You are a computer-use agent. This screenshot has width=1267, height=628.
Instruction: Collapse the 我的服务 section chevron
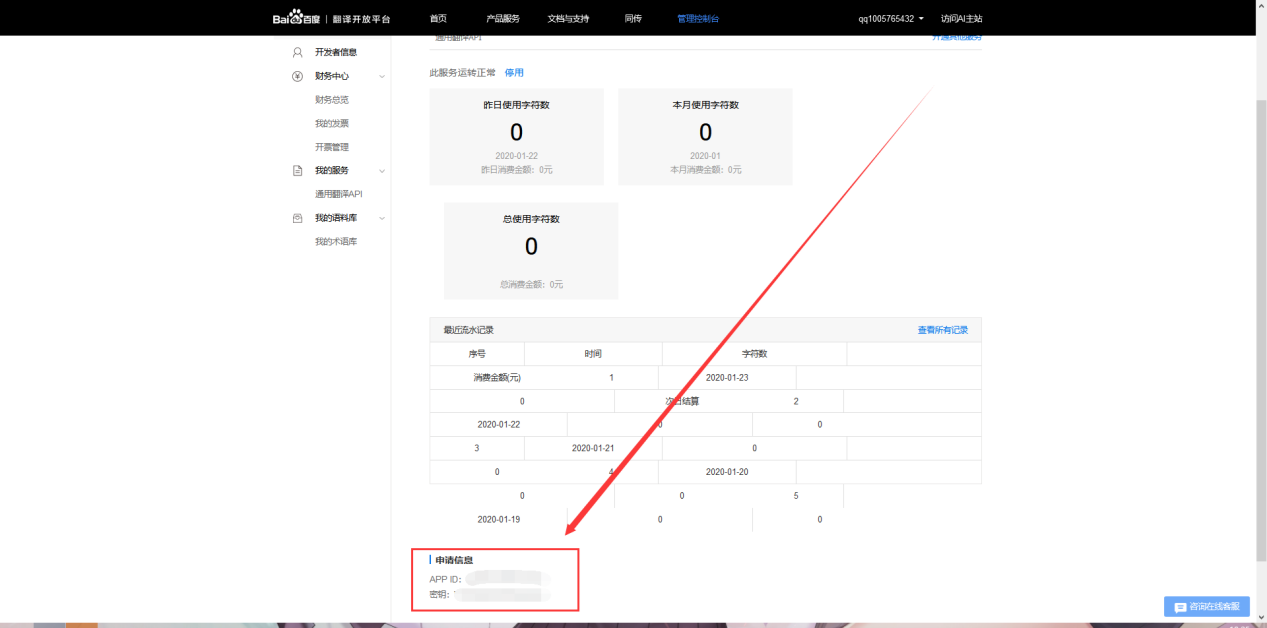pyautogui.click(x=382, y=171)
